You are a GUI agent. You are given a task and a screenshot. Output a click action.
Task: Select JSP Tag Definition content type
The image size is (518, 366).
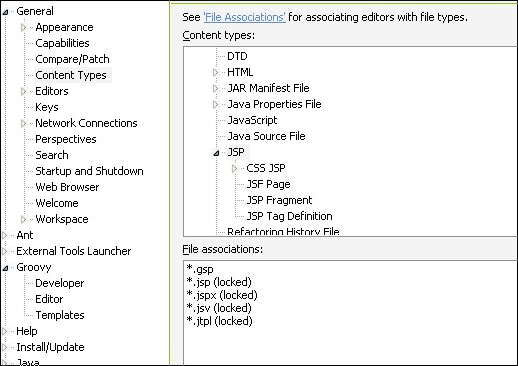289,216
